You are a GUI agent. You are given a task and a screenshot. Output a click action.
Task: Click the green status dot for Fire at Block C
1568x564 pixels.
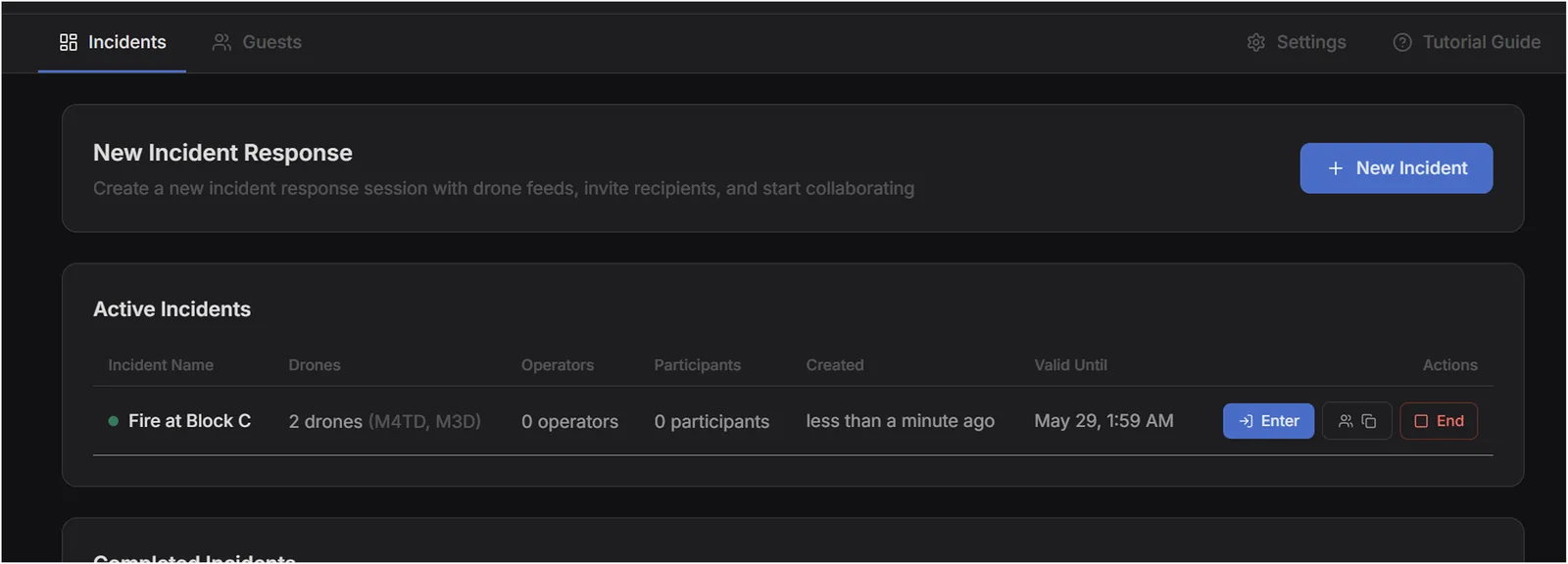(x=114, y=421)
